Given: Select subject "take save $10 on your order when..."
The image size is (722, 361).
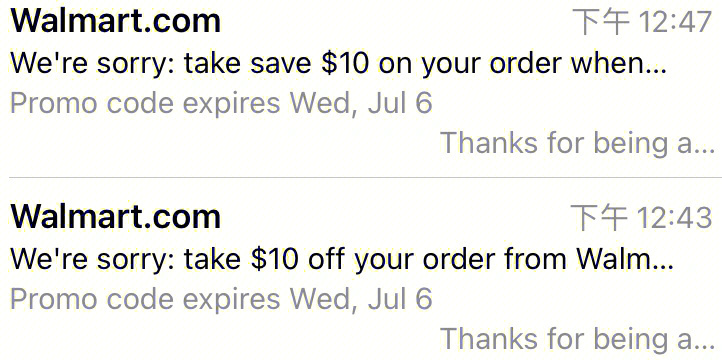Looking at the screenshot, I should pos(425,63).
